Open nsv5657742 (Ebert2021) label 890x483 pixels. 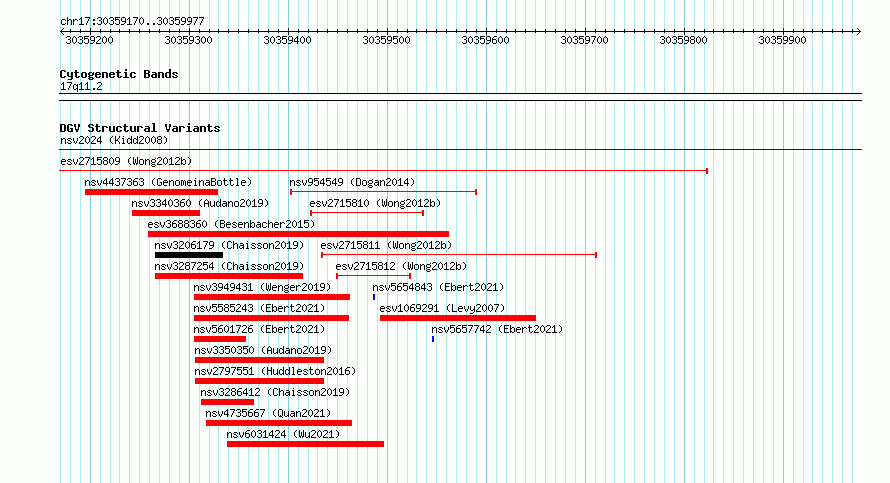497,329
